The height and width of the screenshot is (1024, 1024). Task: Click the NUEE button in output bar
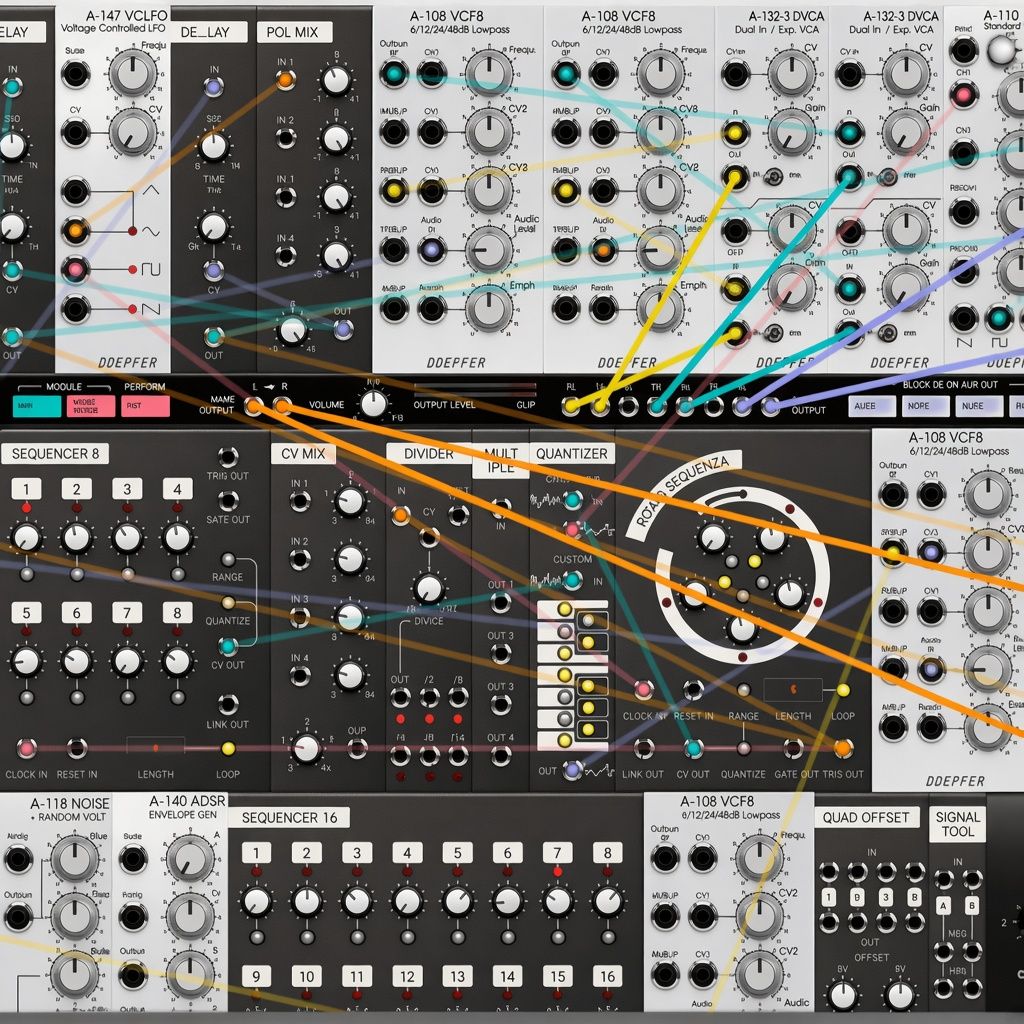click(x=978, y=406)
